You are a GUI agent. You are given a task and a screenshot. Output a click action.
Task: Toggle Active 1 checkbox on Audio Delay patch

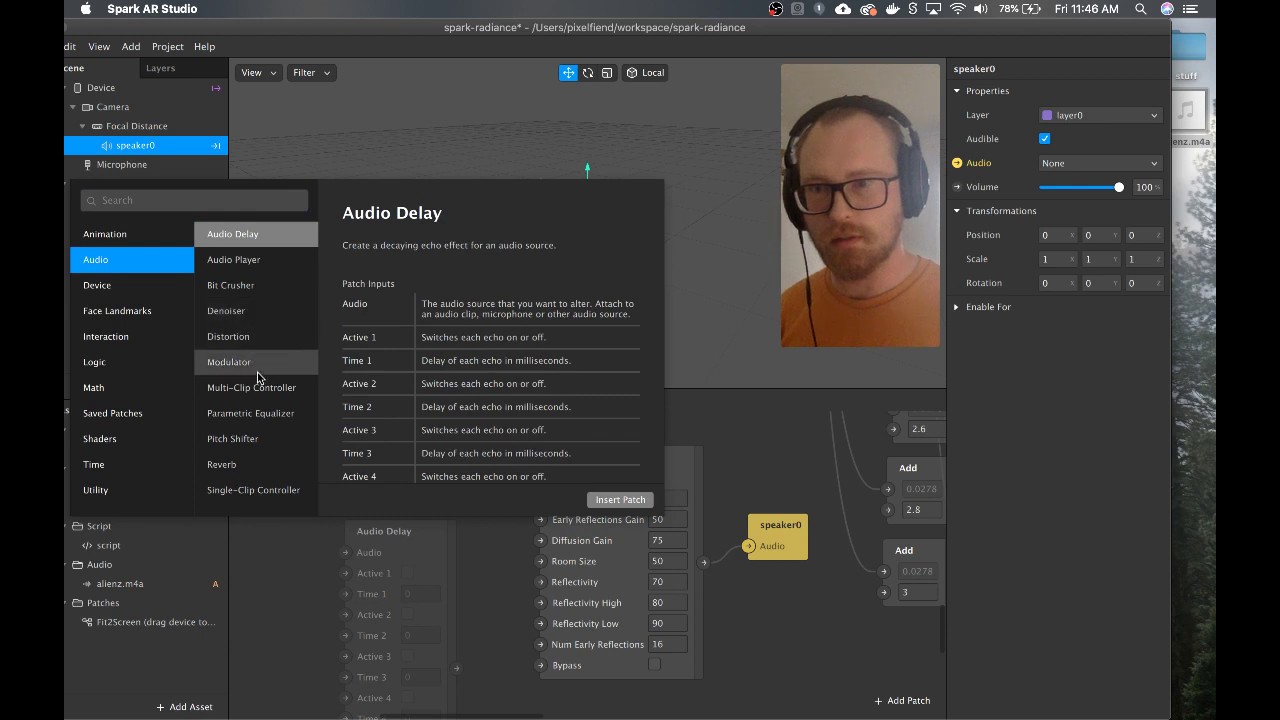[408, 573]
